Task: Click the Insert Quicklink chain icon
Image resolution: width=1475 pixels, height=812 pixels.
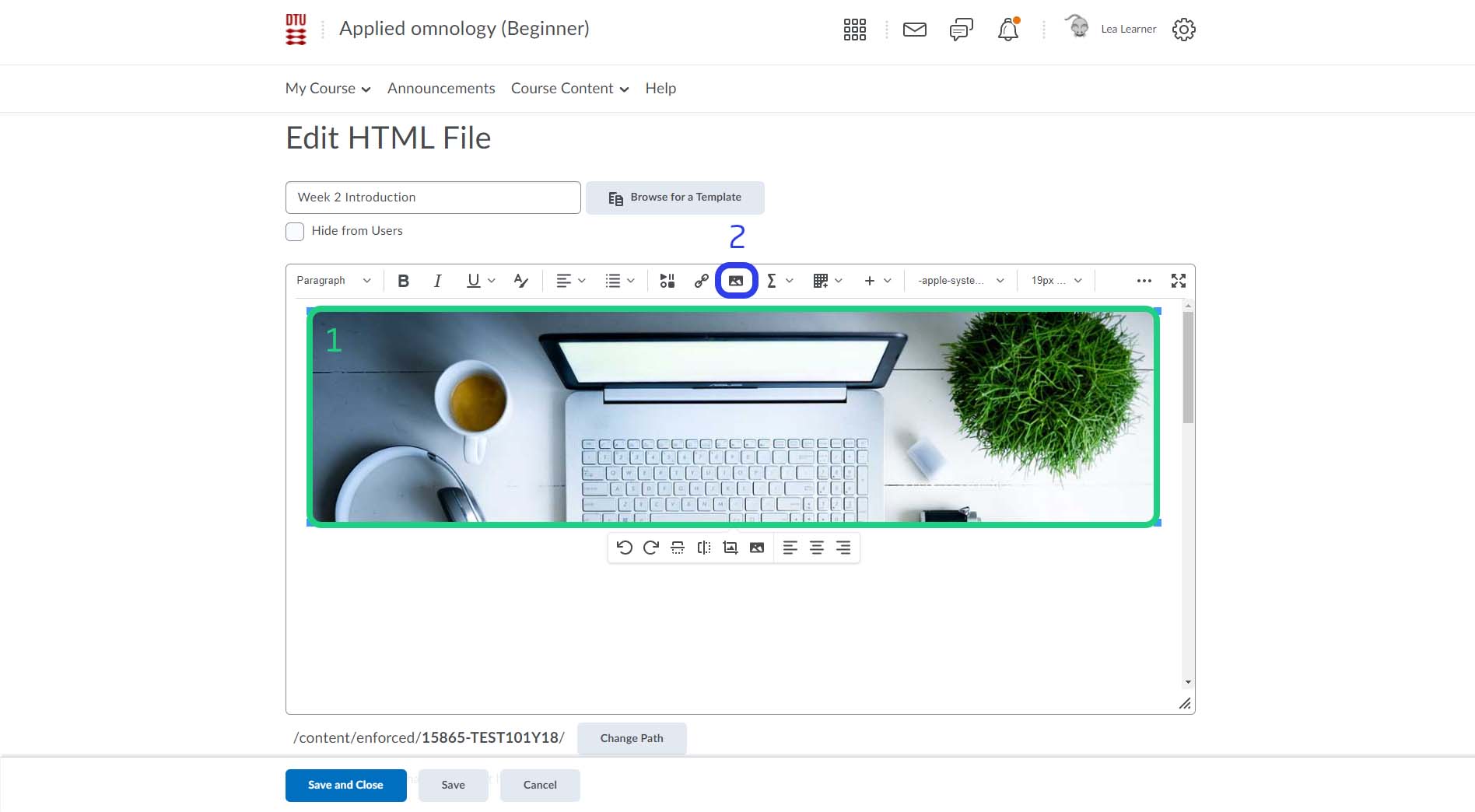Action: [x=701, y=281]
